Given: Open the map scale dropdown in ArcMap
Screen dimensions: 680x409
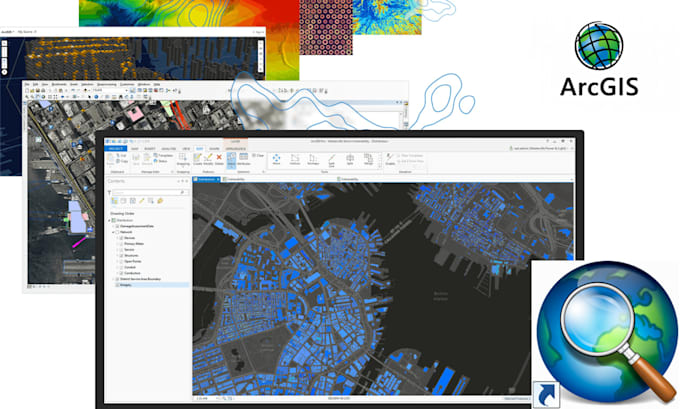Looking at the screenshot, I should point(127,90).
